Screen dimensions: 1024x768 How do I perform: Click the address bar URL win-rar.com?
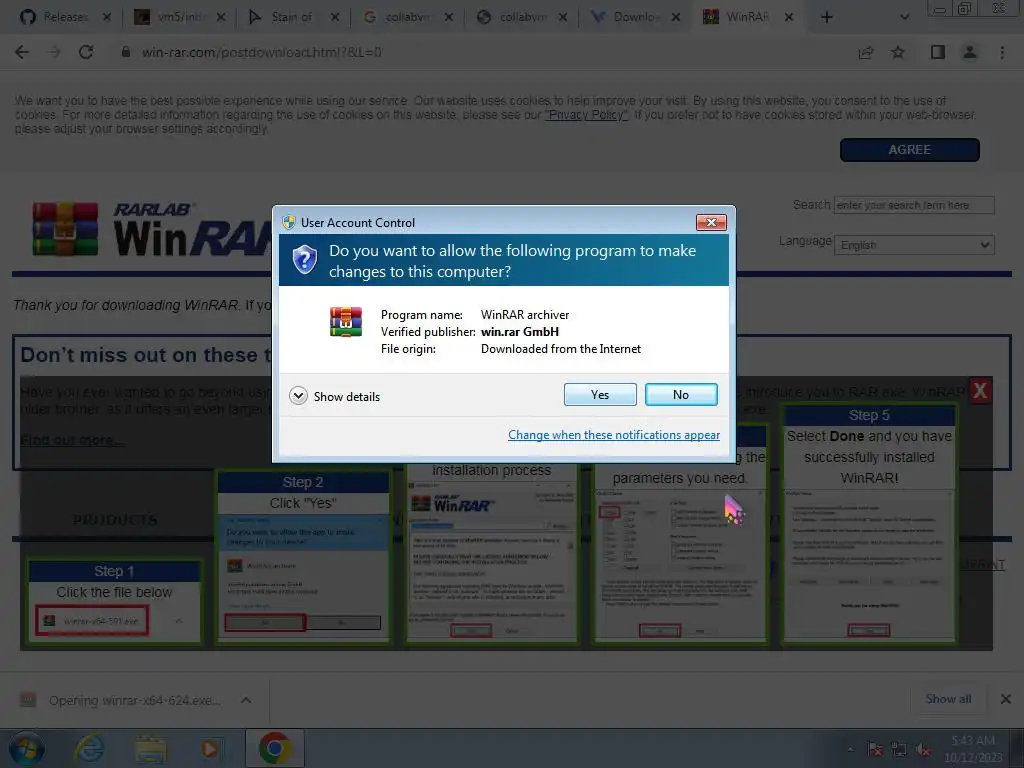coord(261,52)
